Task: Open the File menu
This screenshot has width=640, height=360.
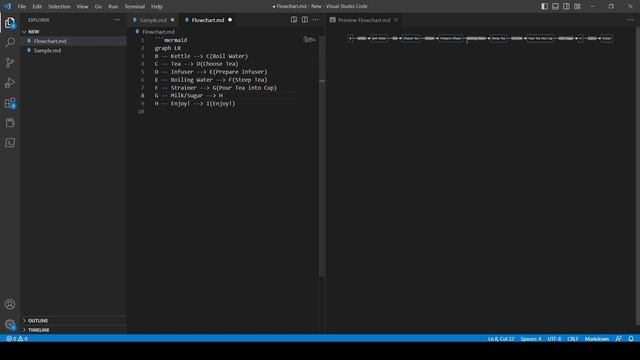Action: (x=22, y=6)
